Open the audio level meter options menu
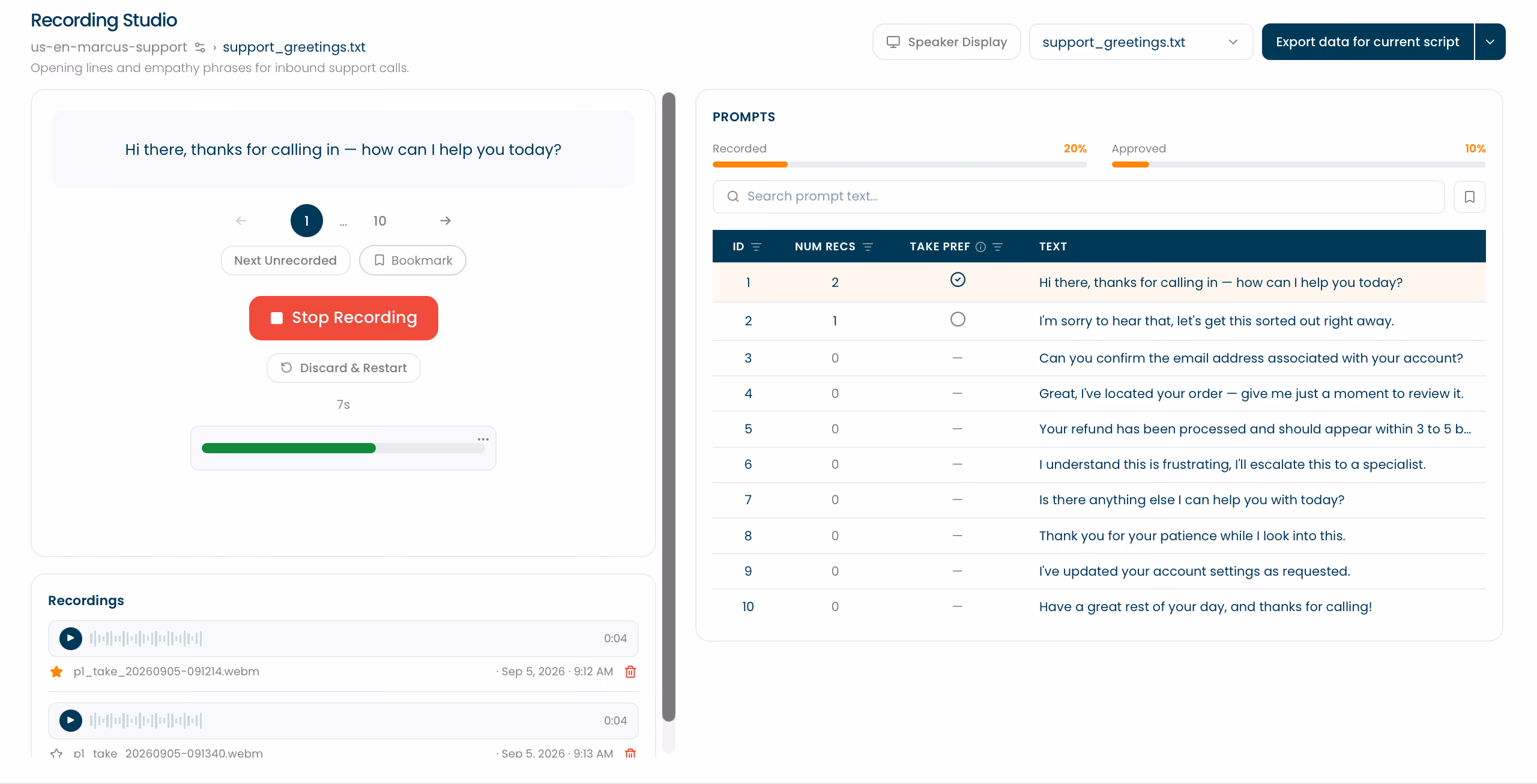The height and width of the screenshot is (784, 1537). 483,439
